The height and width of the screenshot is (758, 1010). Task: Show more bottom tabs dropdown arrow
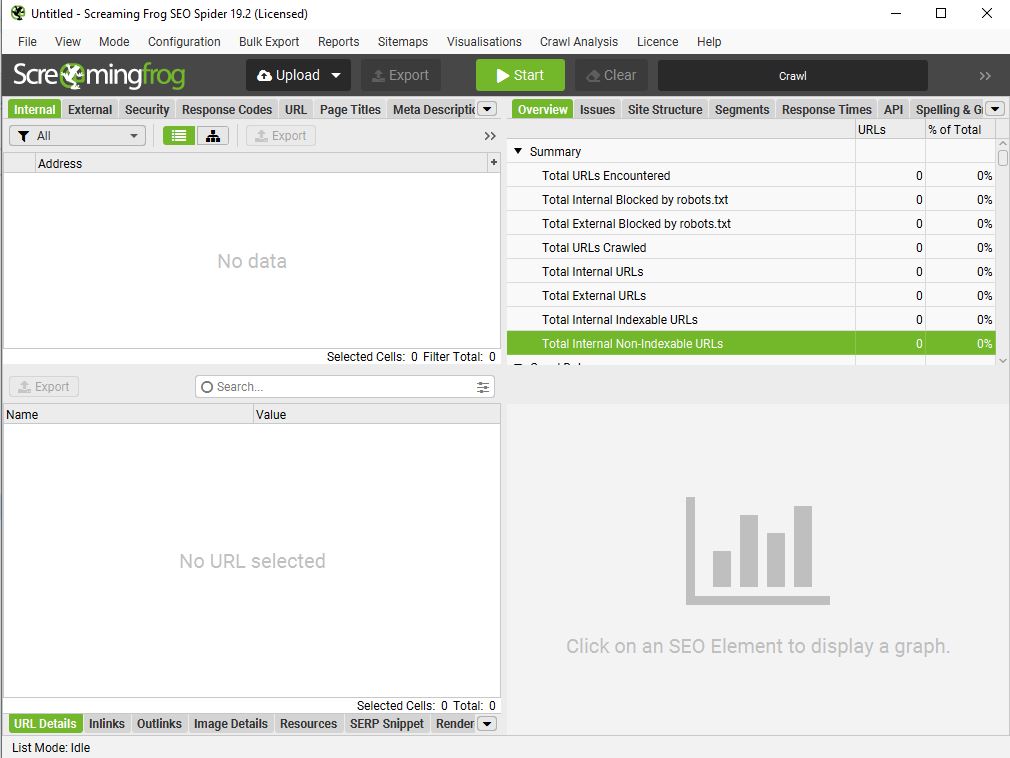(x=487, y=724)
